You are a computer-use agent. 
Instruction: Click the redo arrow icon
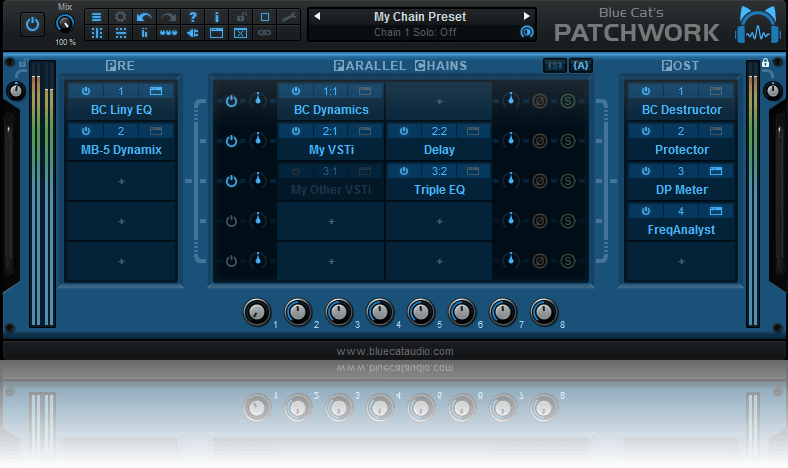pos(168,17)
